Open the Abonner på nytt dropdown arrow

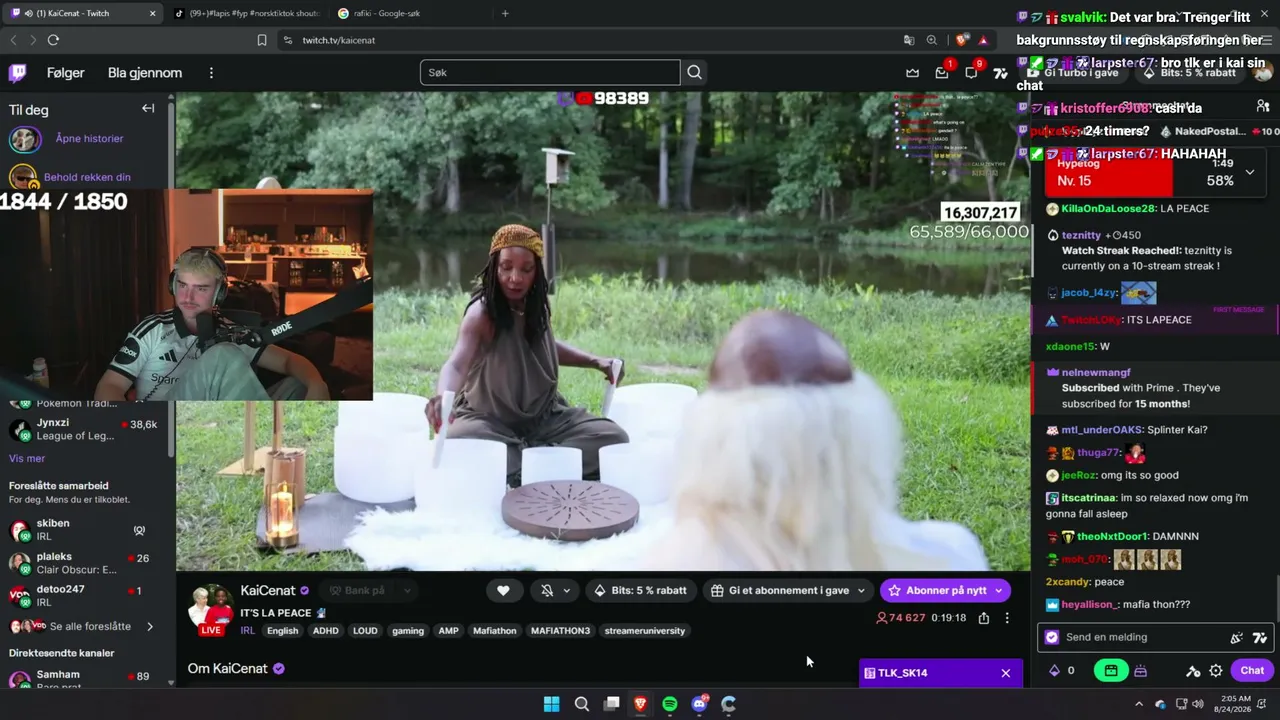[999, 590]
